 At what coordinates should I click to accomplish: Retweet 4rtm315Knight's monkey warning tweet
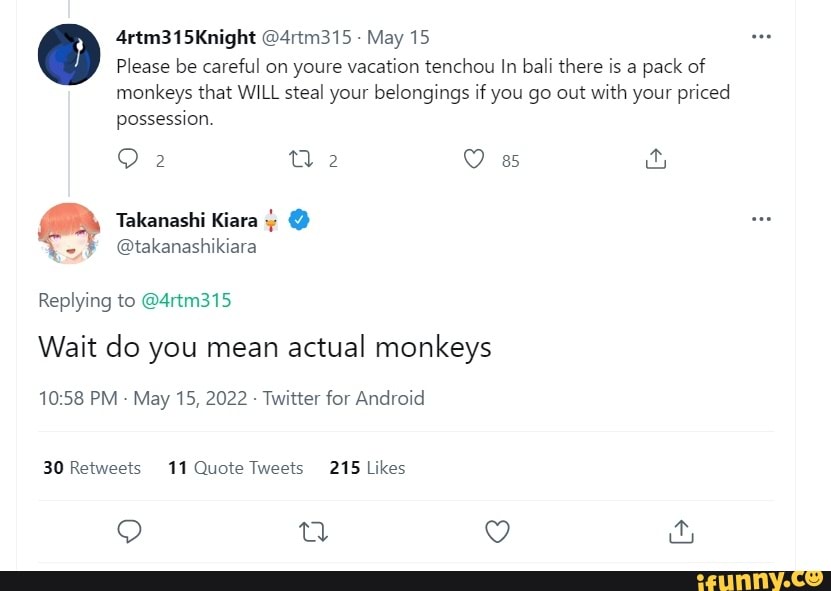(x=300, y=160)
